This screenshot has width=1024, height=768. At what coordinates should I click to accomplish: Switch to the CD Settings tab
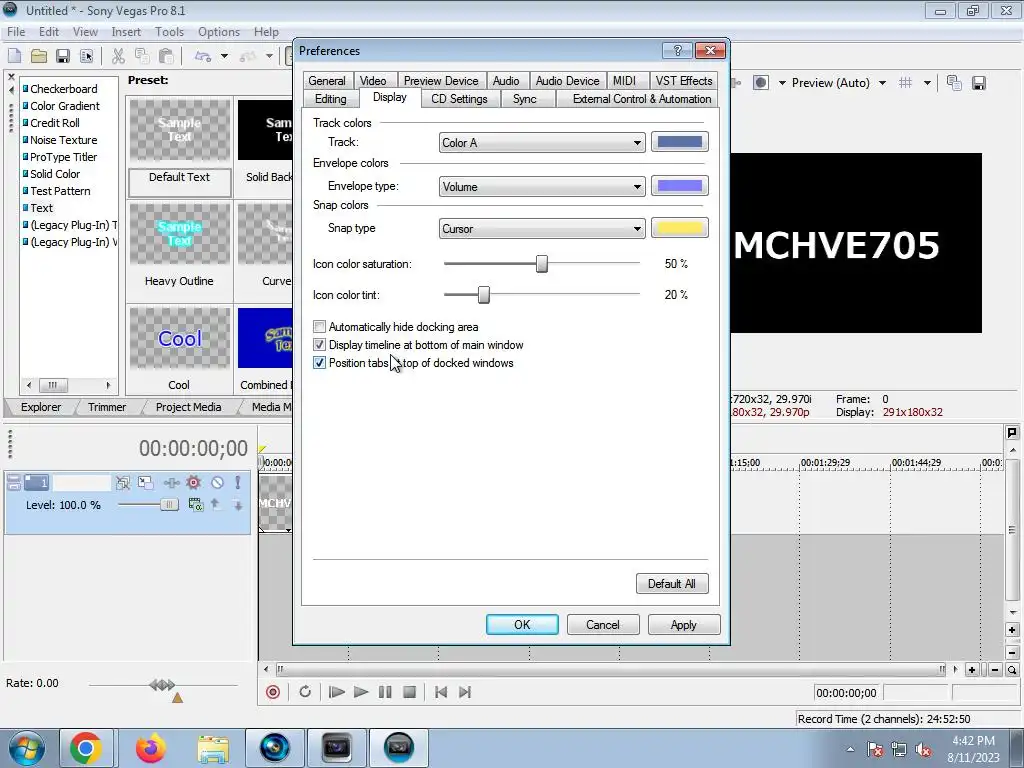point(459,99)
